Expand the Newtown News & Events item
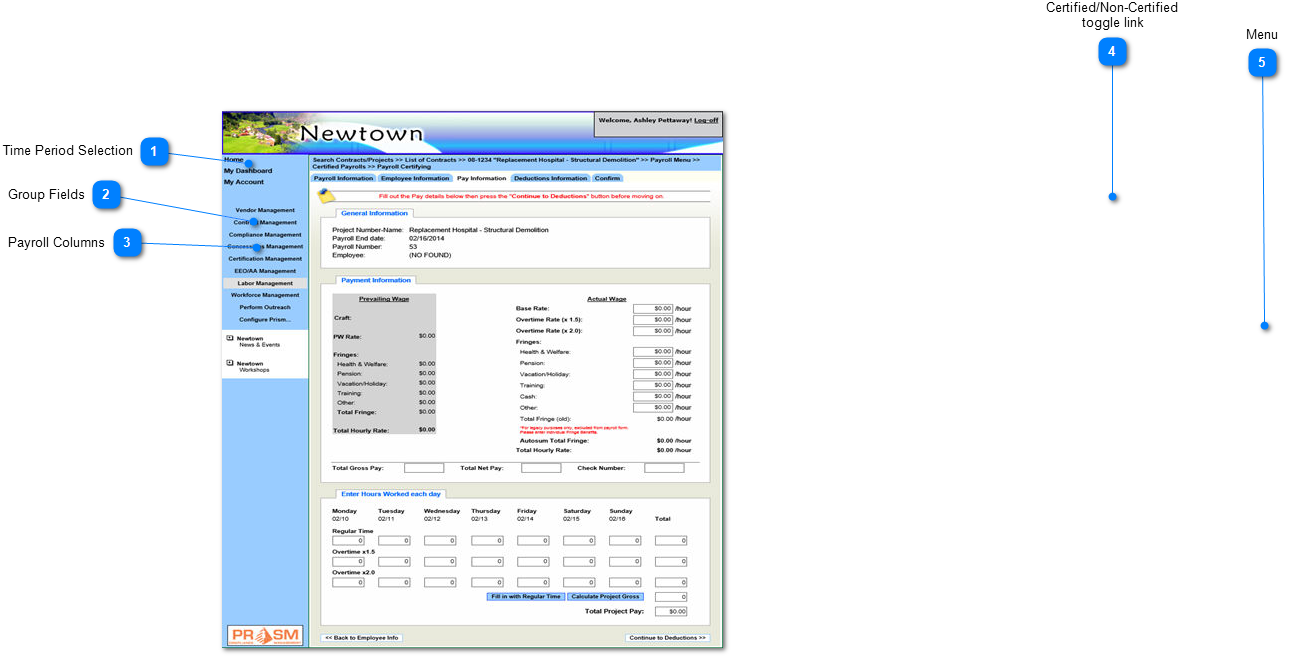1305x658 pixels. pos(230,338)
